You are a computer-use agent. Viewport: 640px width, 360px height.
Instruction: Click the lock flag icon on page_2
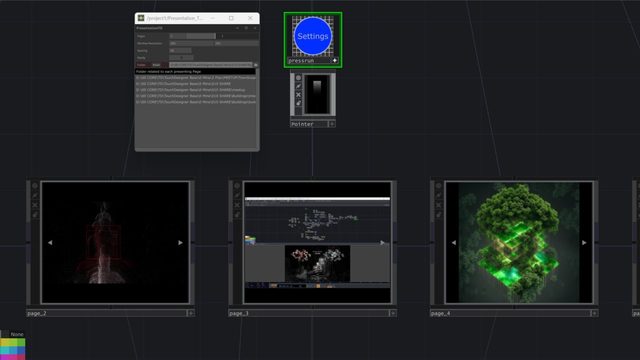tap(35, 214)
